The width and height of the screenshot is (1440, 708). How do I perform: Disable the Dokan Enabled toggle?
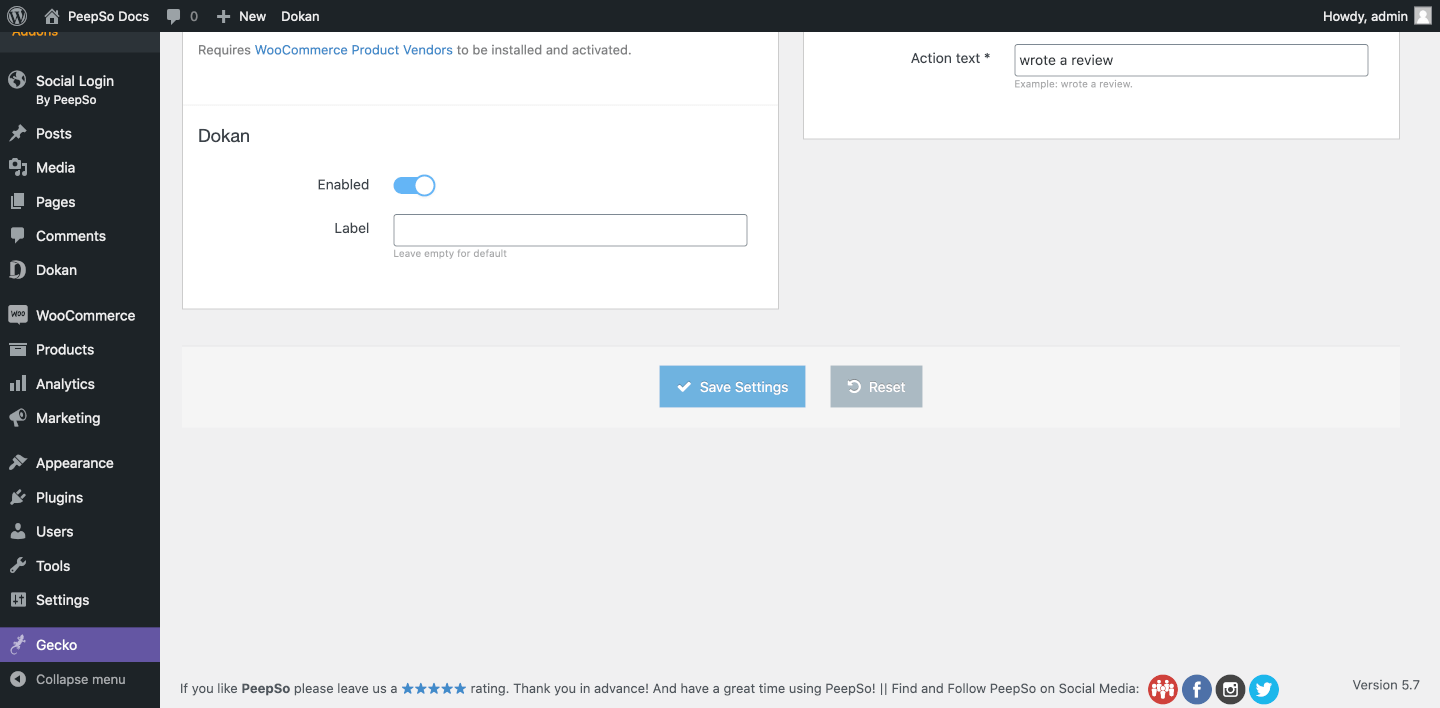pyautogui.click(x=414, y=185)
